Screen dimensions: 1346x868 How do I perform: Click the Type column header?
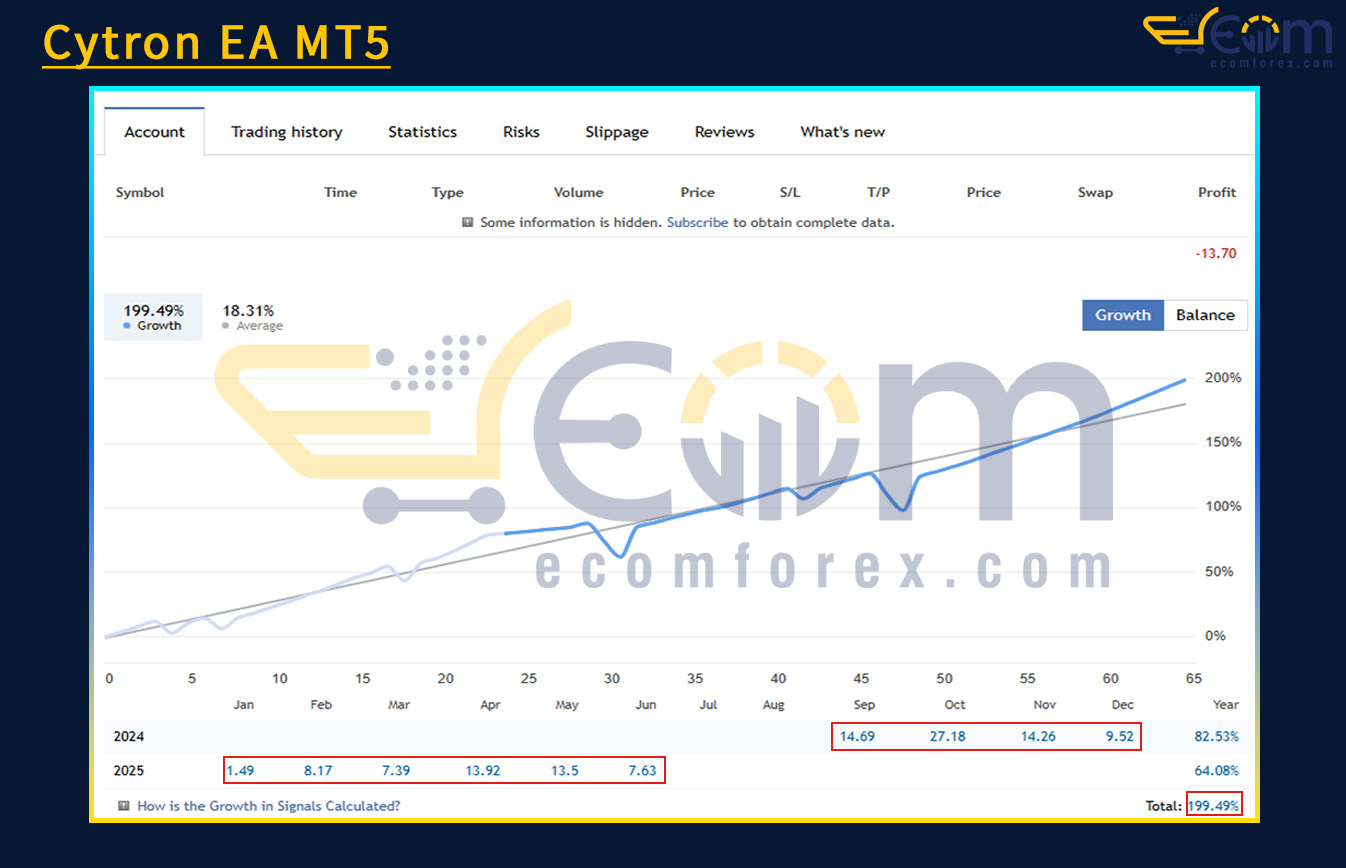pyautogui.click(x=447, y=192)
